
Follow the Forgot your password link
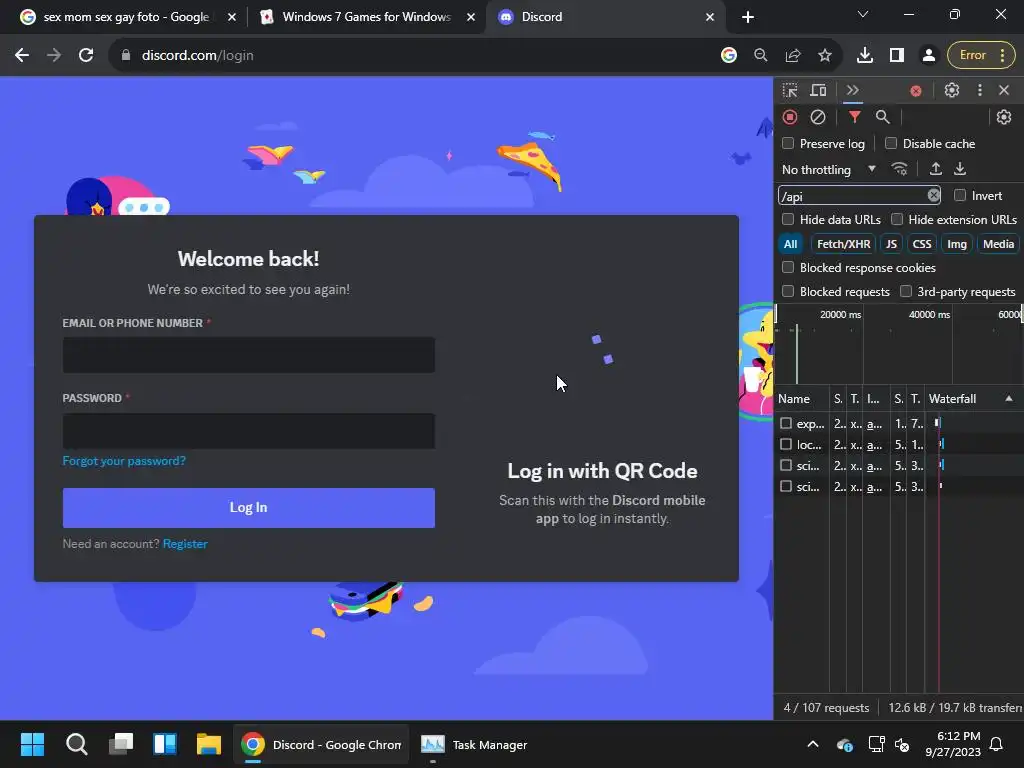tap(124, 461)
